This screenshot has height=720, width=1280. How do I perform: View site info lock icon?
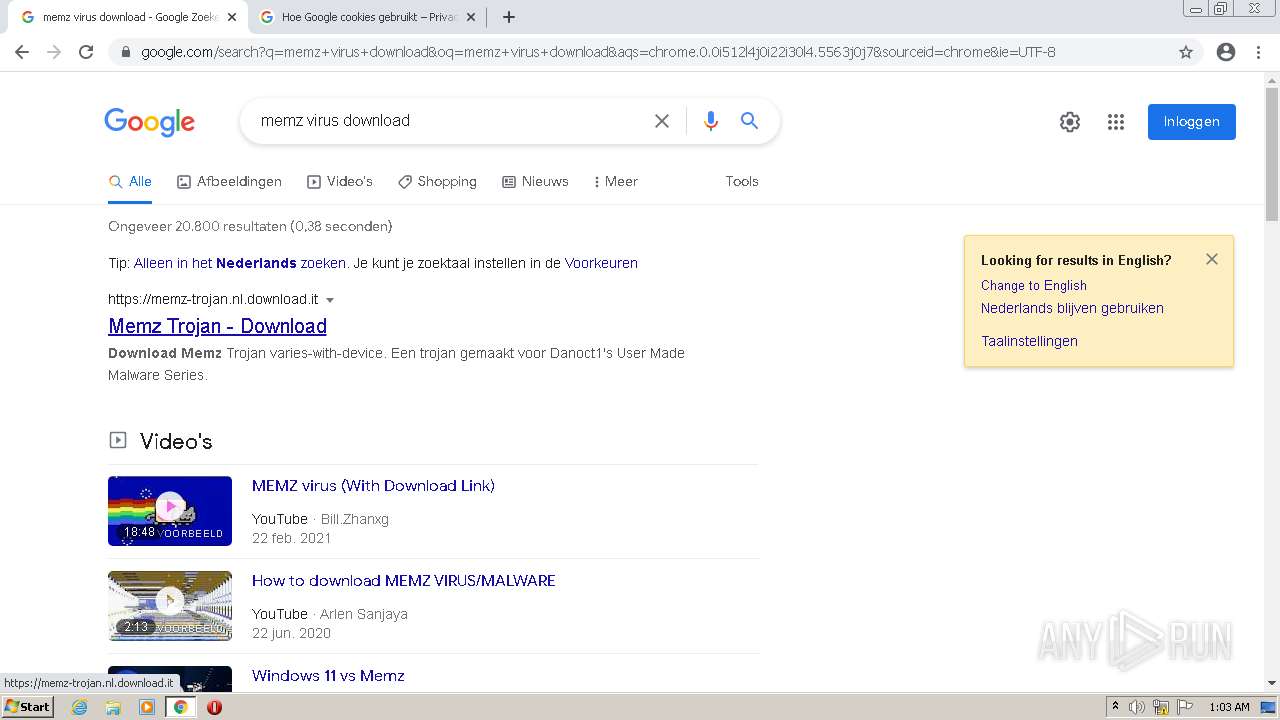coord(126,52)
